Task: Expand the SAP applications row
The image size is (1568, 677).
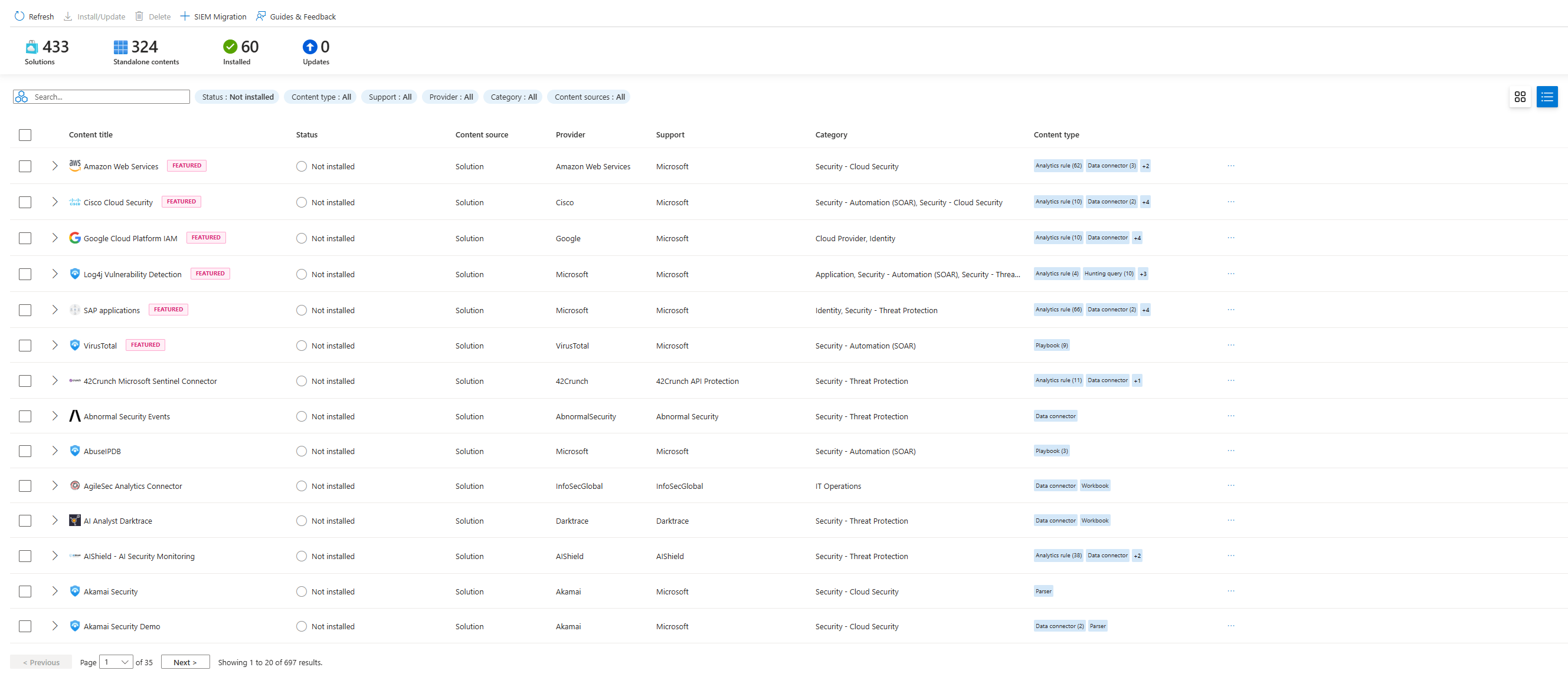Action: click(55, 310)
